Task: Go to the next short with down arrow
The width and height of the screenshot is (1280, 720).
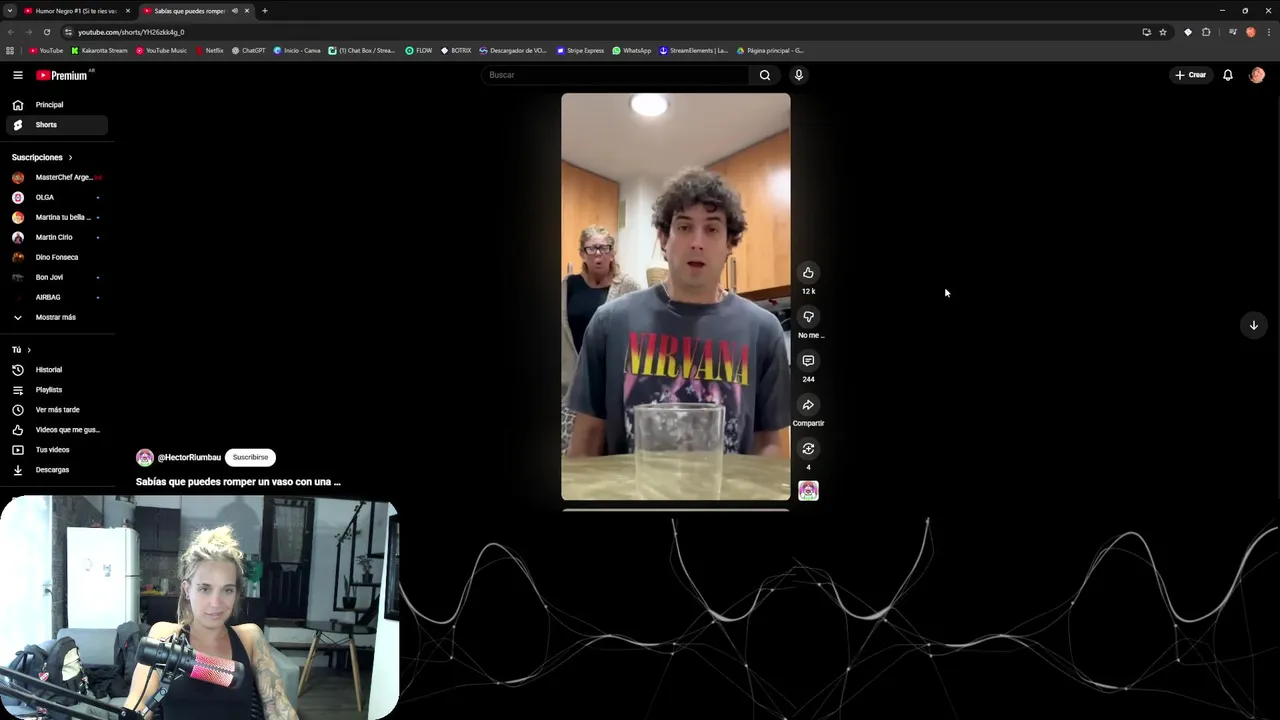Action: pyautogui.click(x=1253, y=325)
